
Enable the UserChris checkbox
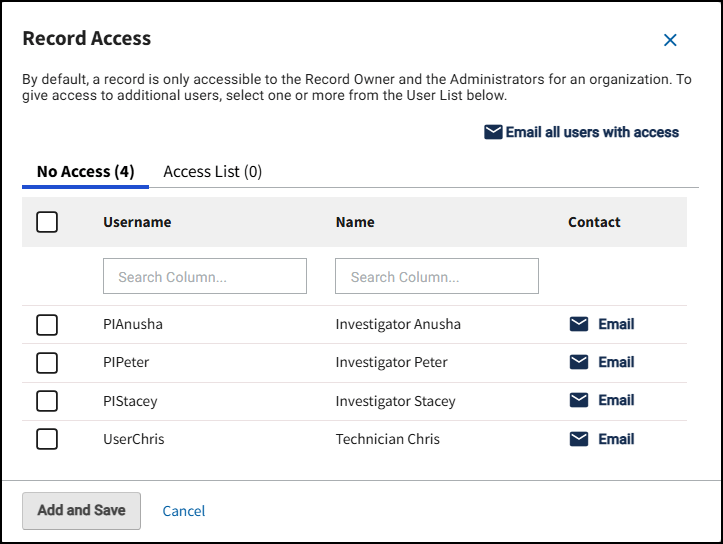click(47, 439)
